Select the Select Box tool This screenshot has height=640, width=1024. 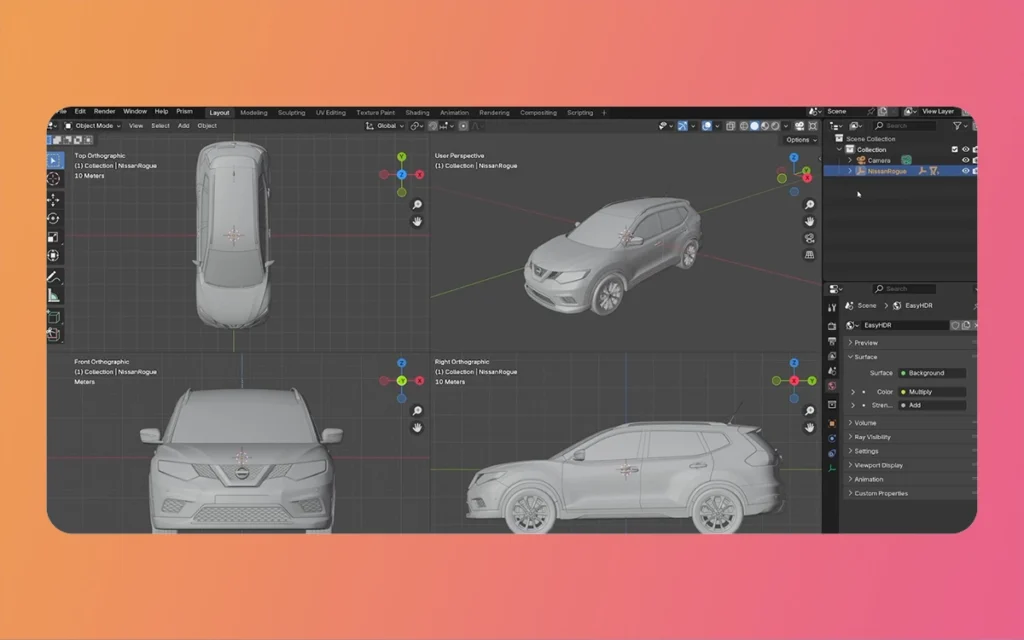(54, 161)
